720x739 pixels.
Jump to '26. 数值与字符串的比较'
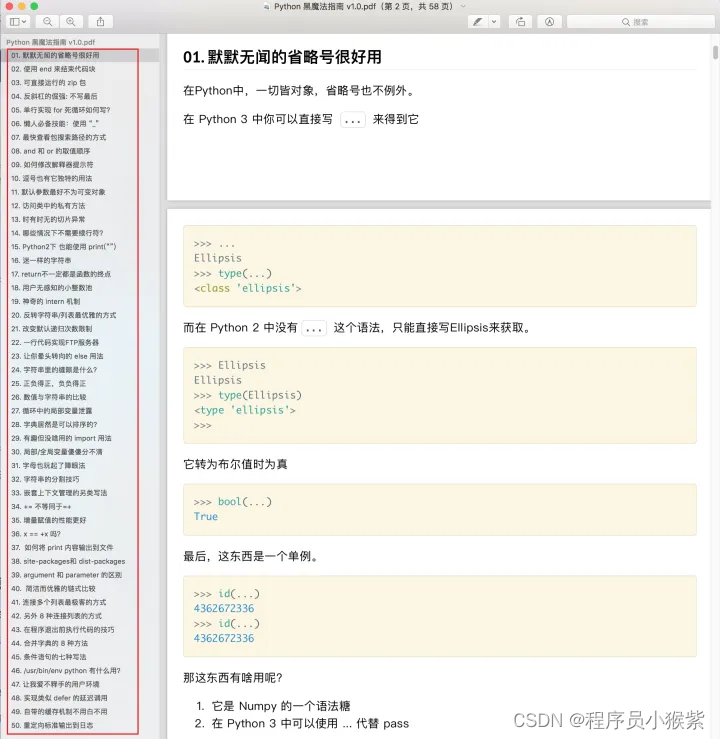tap(49, 397)
